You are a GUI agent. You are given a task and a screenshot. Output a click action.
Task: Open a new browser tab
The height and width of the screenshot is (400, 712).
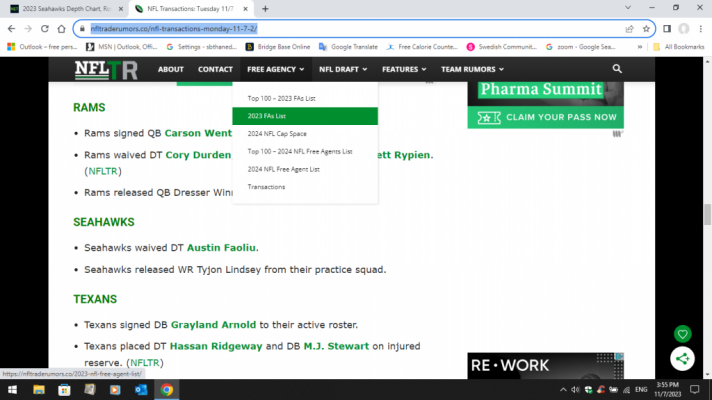click(x=265, y=9)
